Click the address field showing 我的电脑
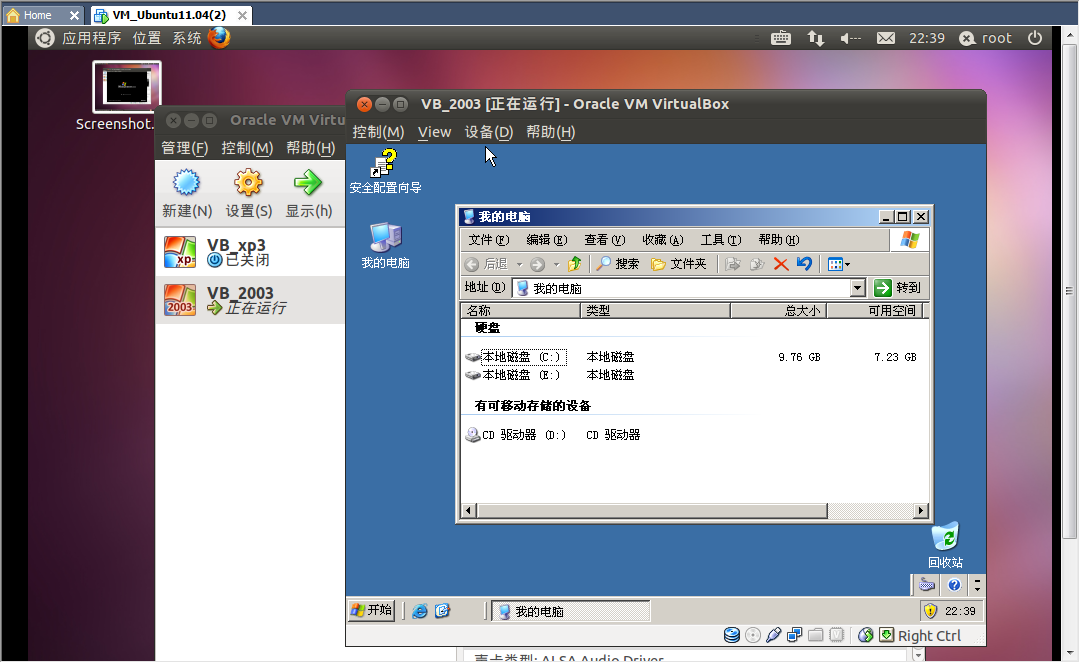 tap(682, 288)
